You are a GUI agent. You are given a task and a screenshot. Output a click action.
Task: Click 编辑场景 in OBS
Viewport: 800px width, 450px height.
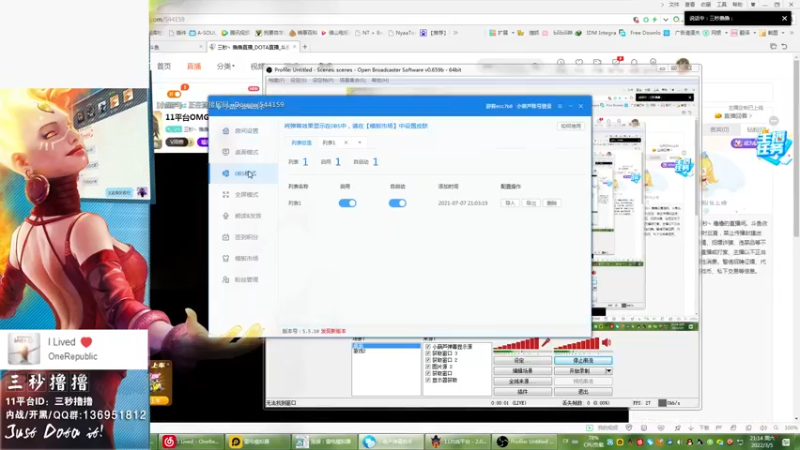[x=522, y=371]
